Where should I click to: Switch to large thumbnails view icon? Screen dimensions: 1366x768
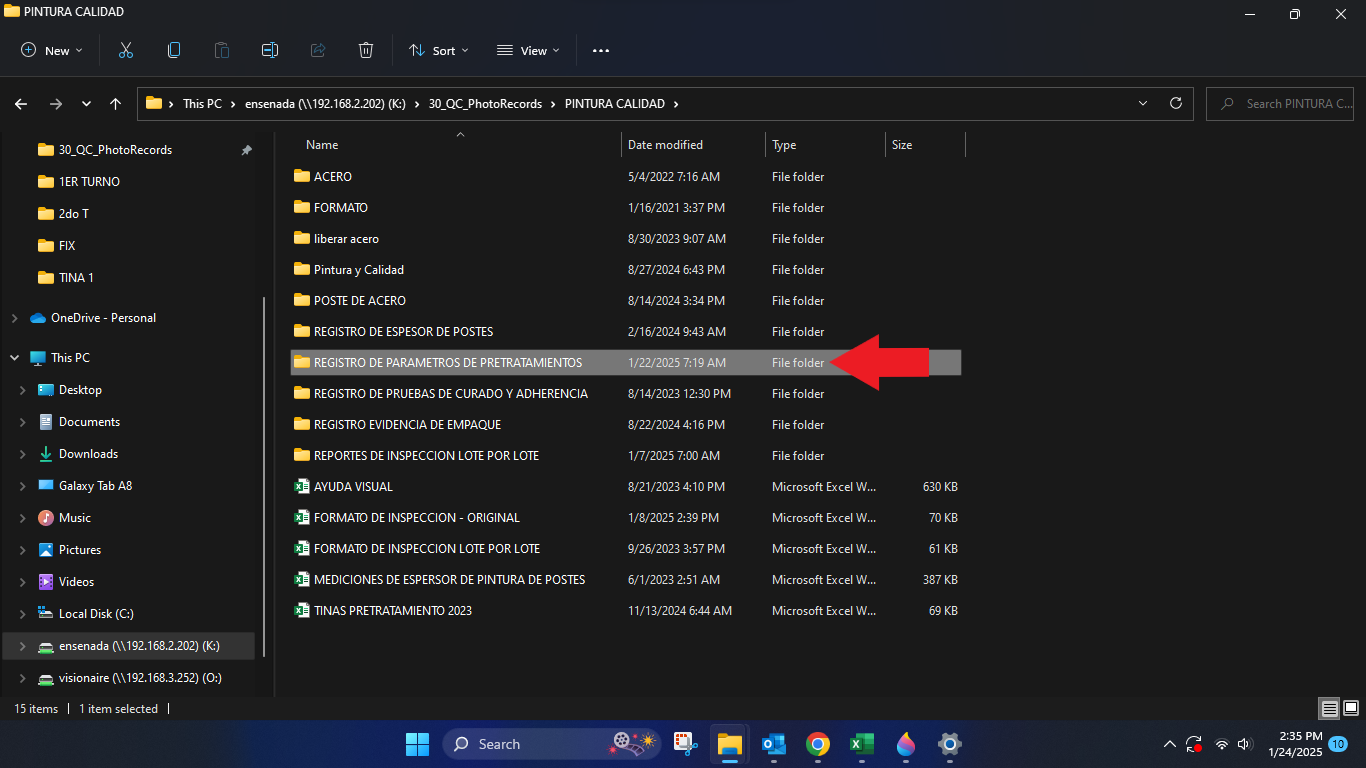click(1351, 709)
